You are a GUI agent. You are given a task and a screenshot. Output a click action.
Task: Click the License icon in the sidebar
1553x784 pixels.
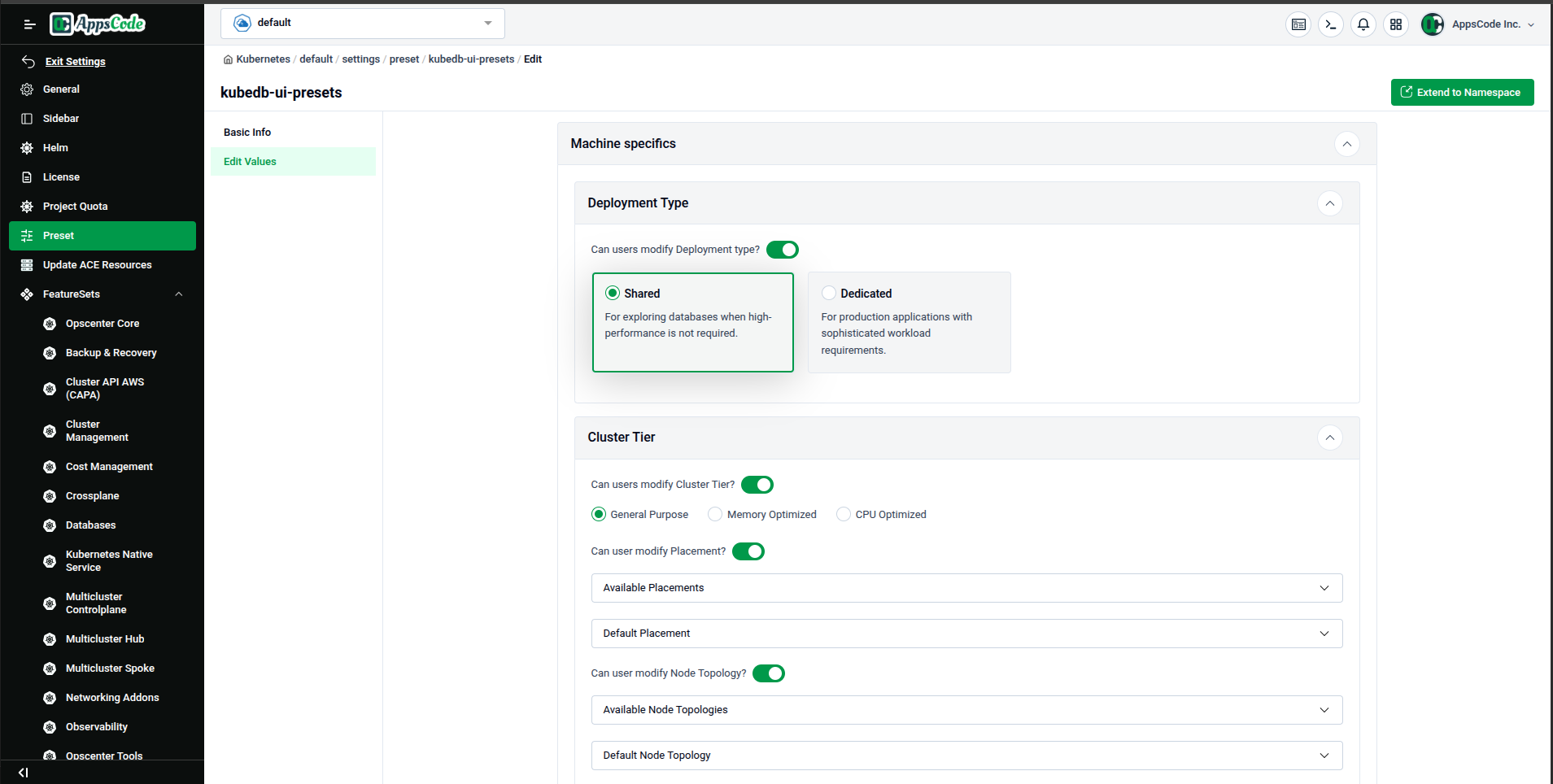point(27,176)
